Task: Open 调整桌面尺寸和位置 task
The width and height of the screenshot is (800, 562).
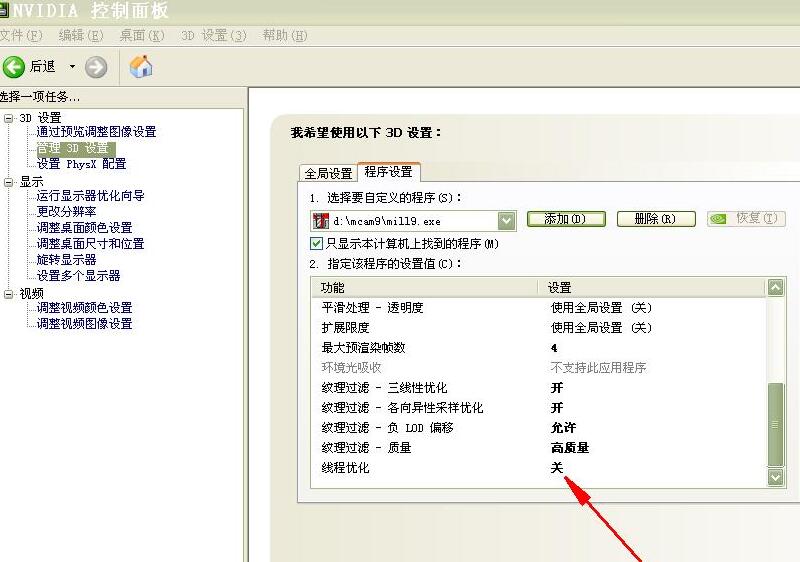Action: click(90, 244)
